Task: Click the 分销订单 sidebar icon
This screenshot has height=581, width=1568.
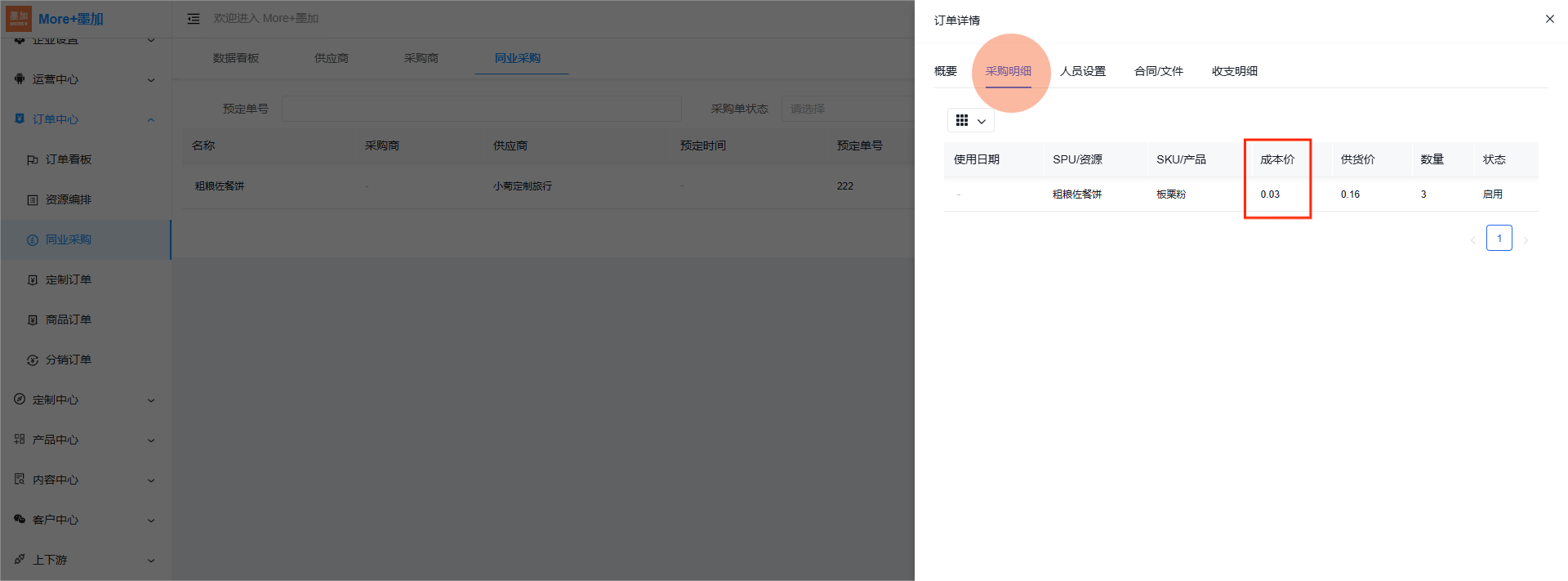Action: [x=33, y=360]
